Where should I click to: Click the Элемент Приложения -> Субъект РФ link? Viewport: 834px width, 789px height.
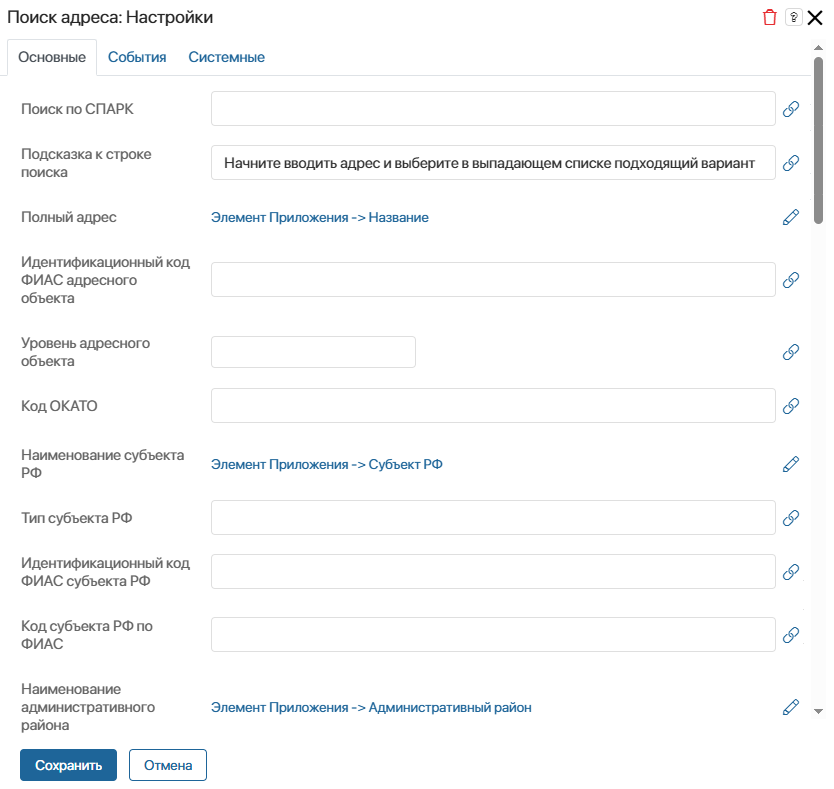pos(326,464)
